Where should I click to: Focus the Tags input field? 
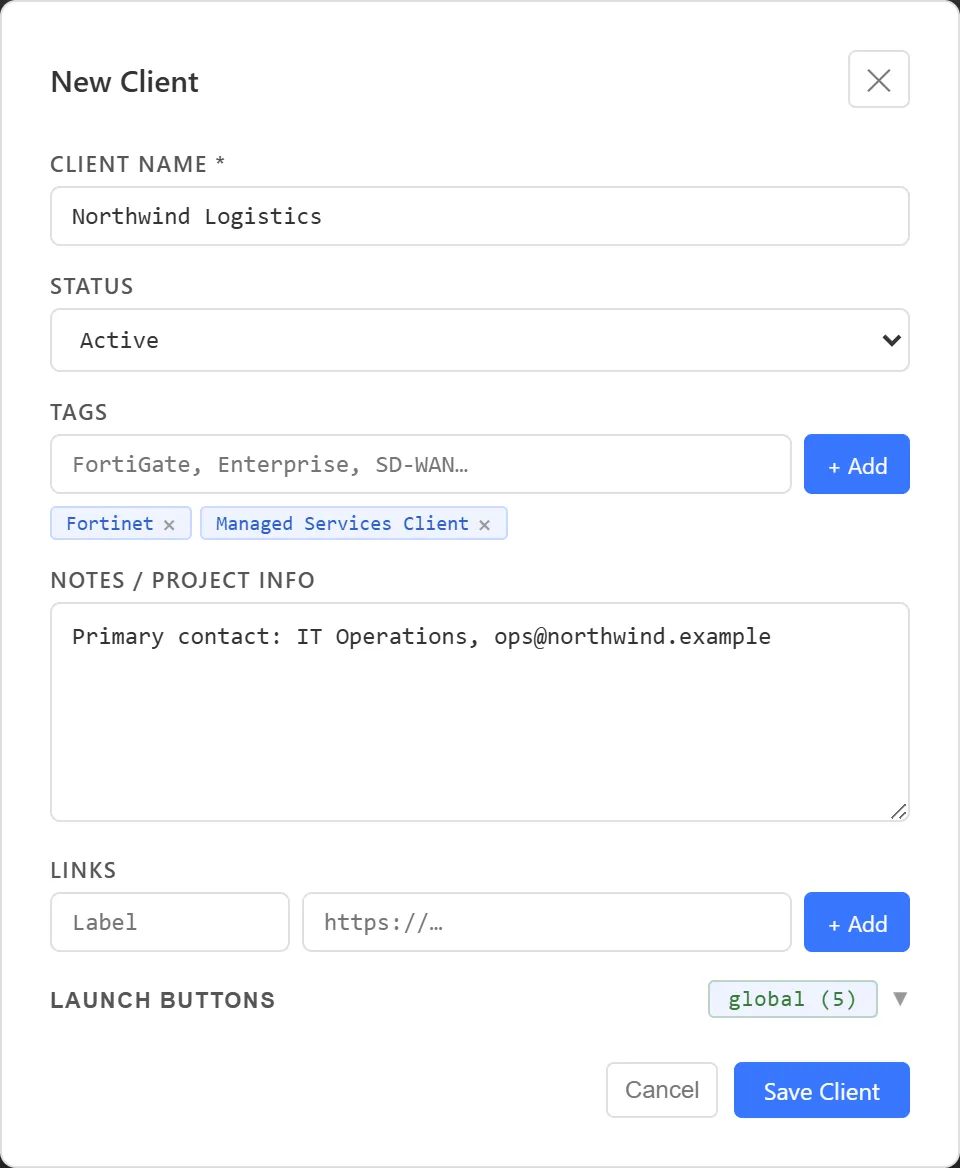click(421, 464)
